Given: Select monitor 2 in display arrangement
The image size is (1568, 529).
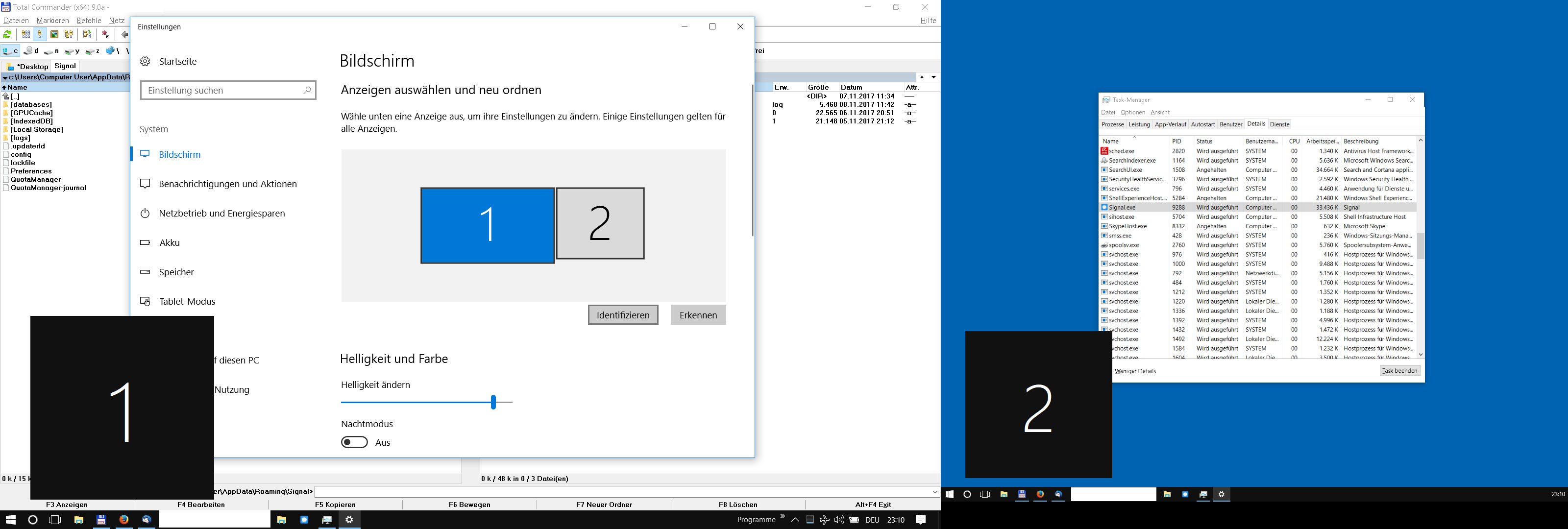Looking at the screenshot, I should 600,223.
